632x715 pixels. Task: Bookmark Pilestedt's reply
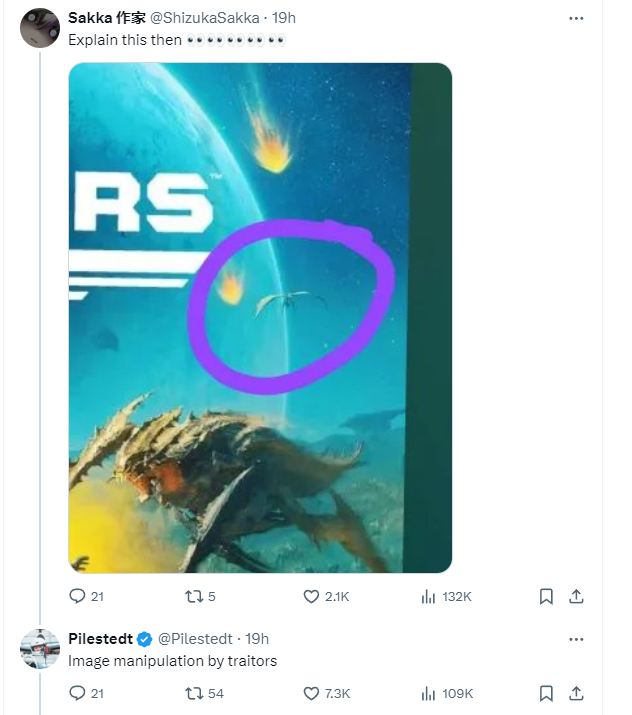[x=546, y=693]
